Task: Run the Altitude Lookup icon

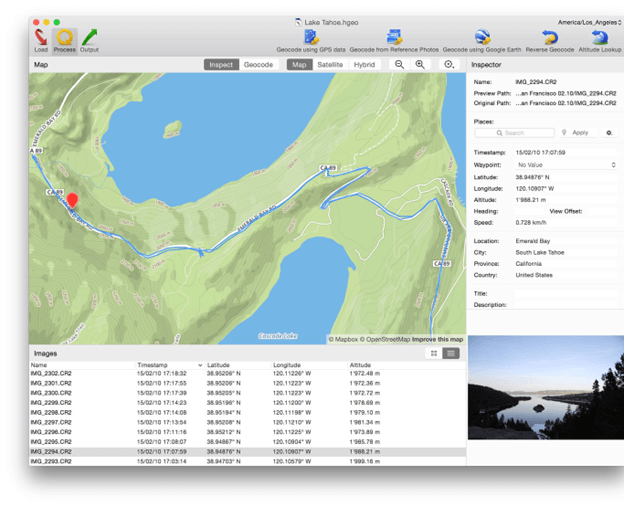Action: point(599,37)
